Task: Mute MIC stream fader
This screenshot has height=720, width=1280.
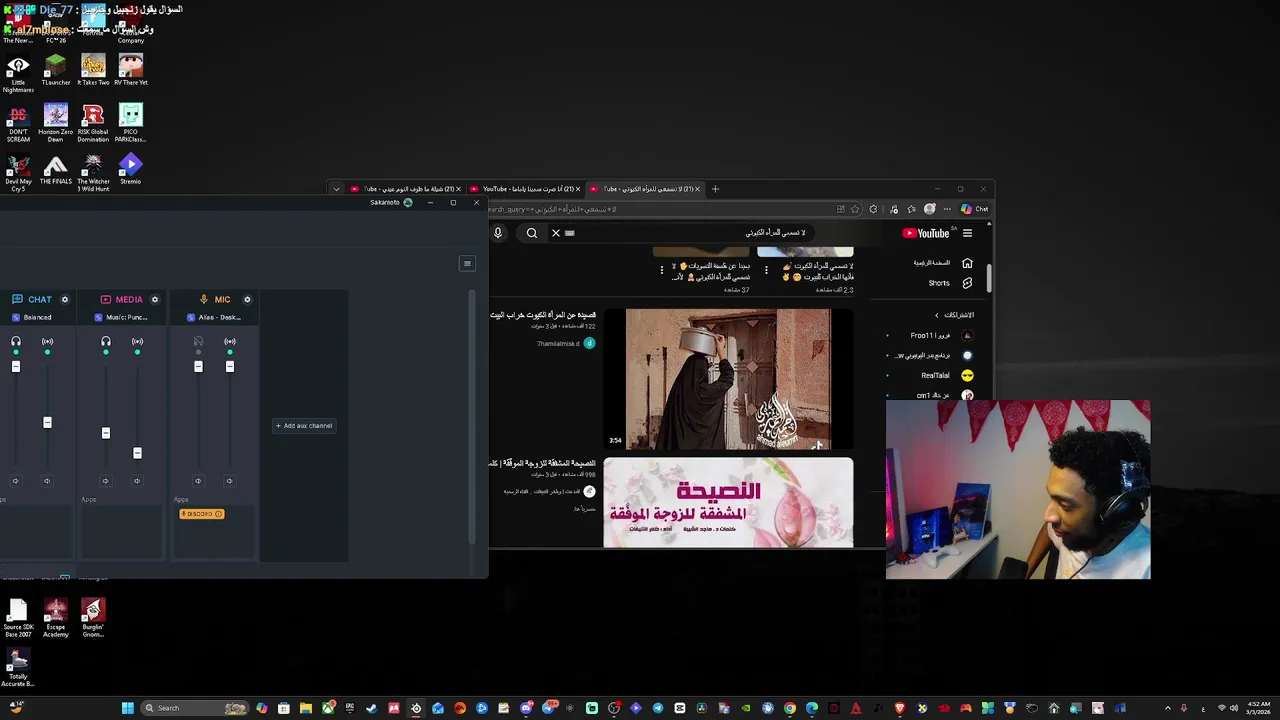Action: tap(229, 481)
